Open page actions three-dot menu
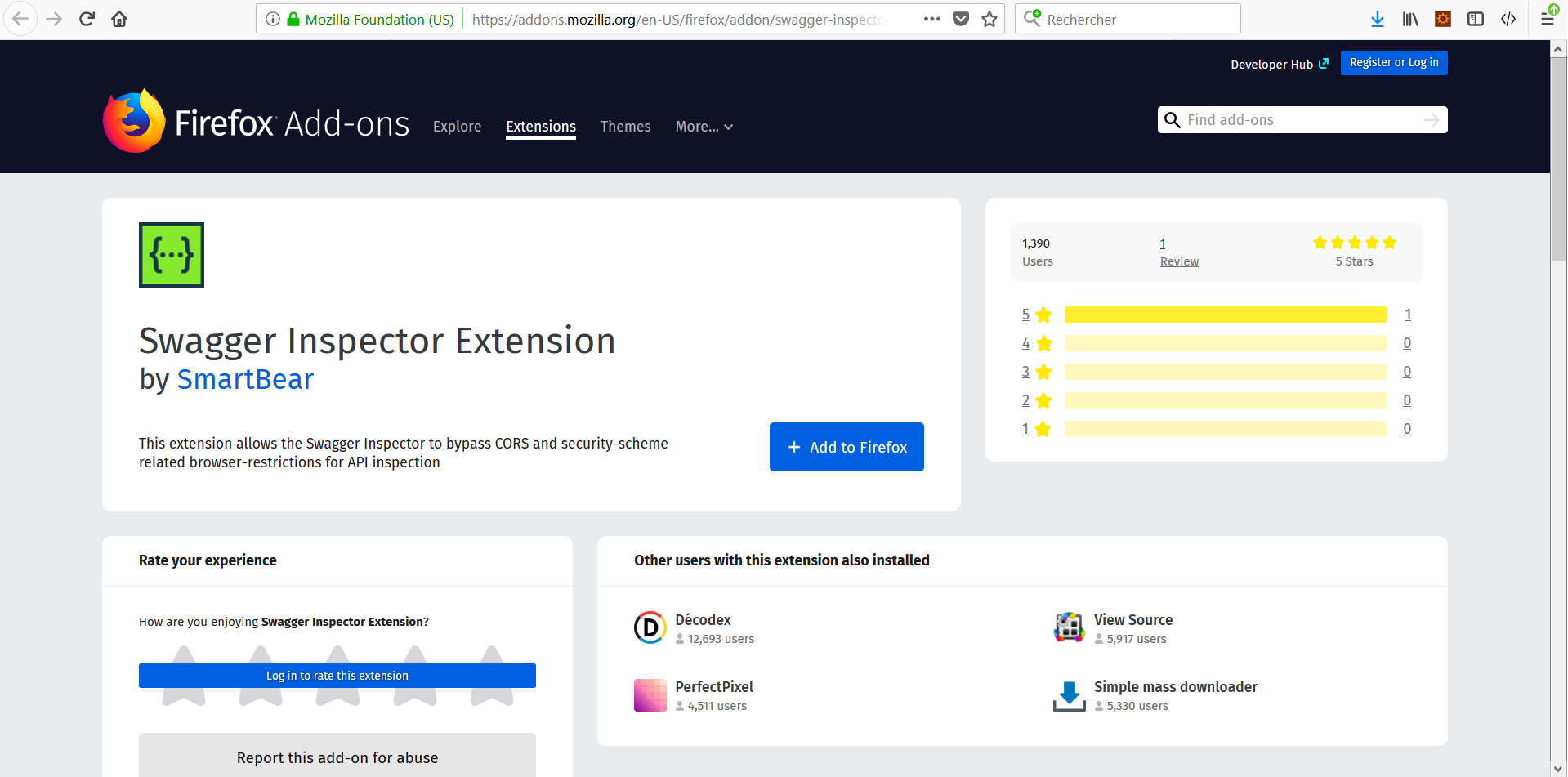This screenshot has height=777, width=1568. click(x=932, y=19)
